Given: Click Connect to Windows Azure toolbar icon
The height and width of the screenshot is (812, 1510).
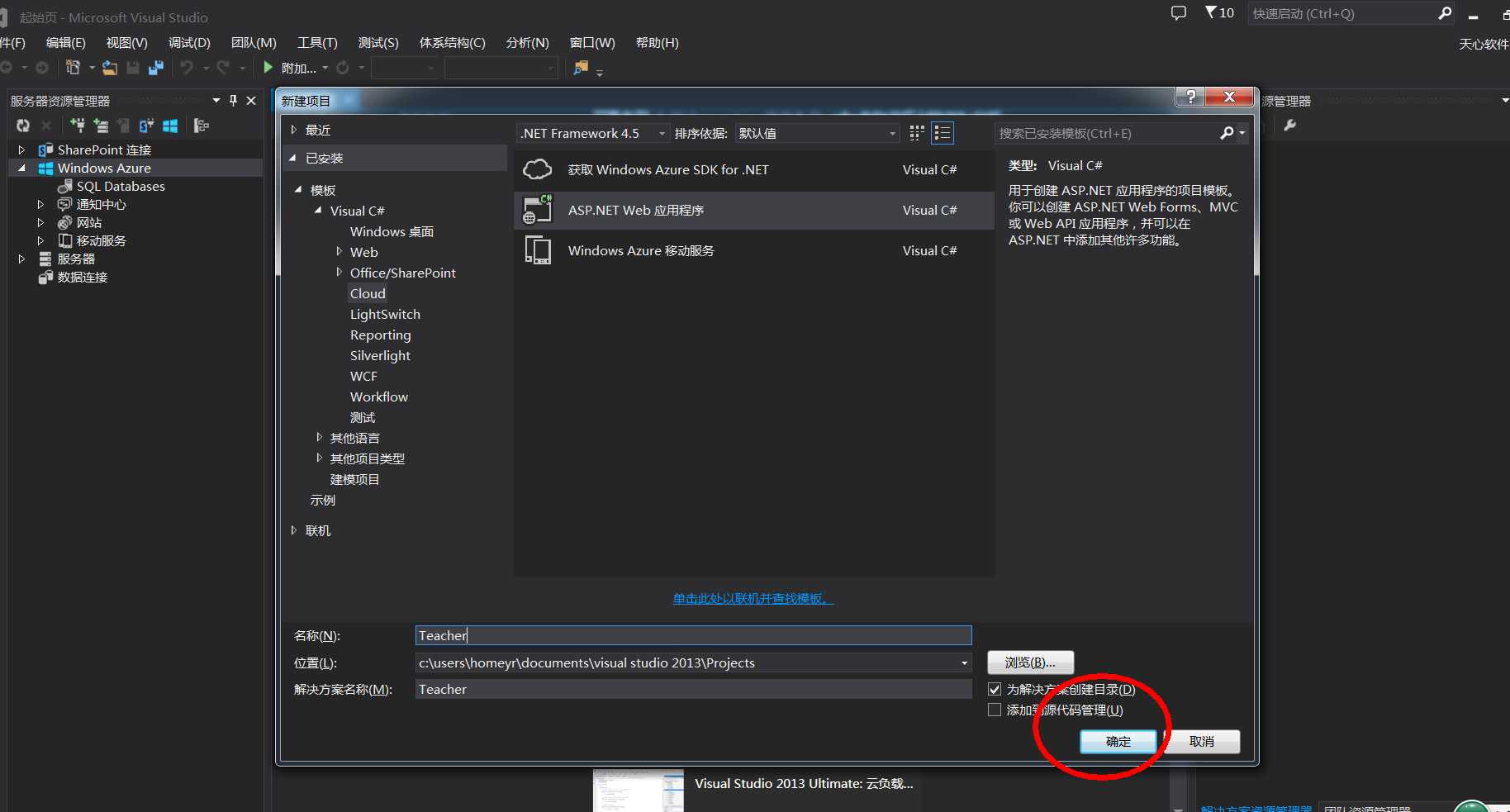Looking at the screenshot, I should click(170, 126).
